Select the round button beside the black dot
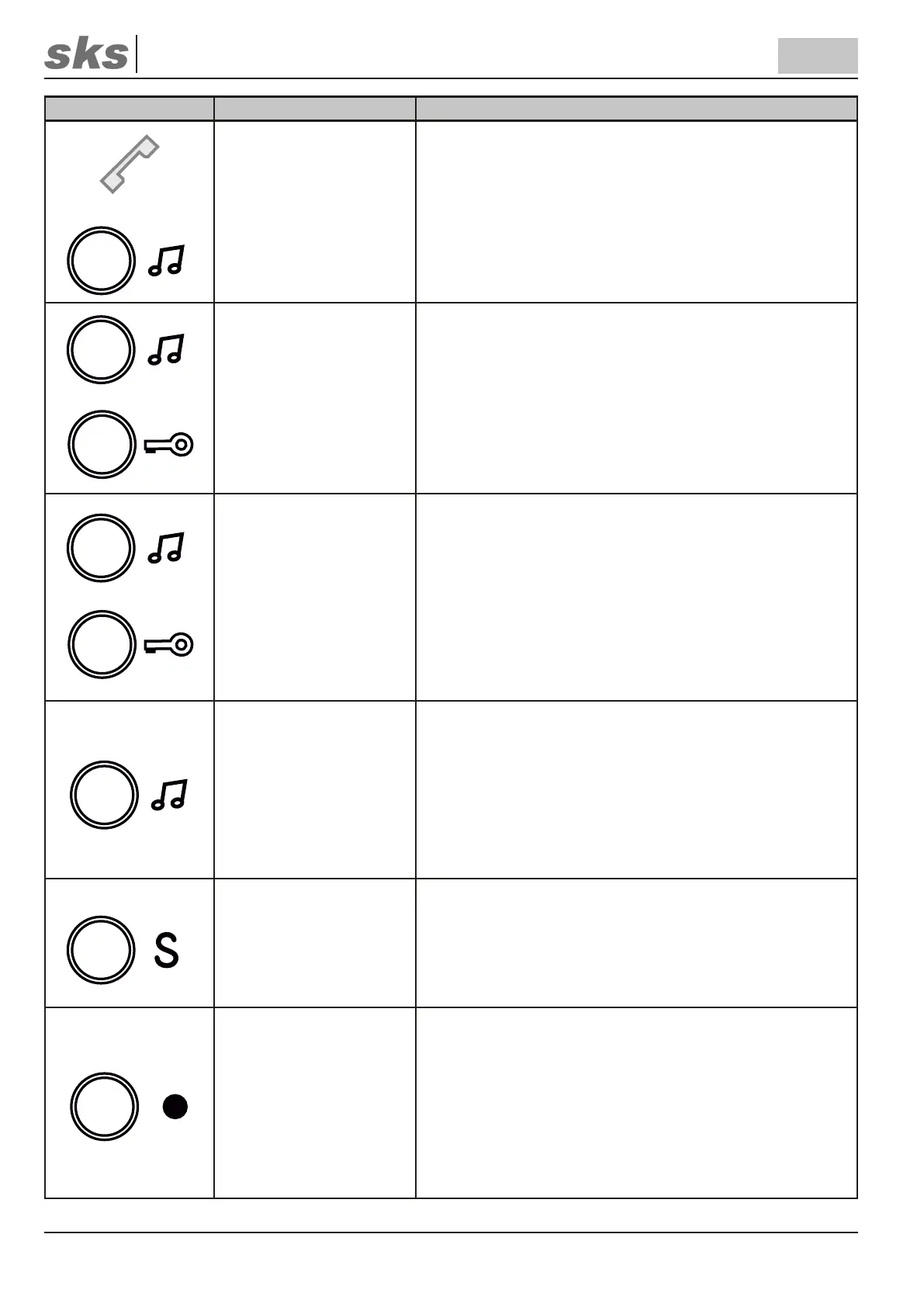Viewport: 924px width, 1307px height. click(104, 1107)
